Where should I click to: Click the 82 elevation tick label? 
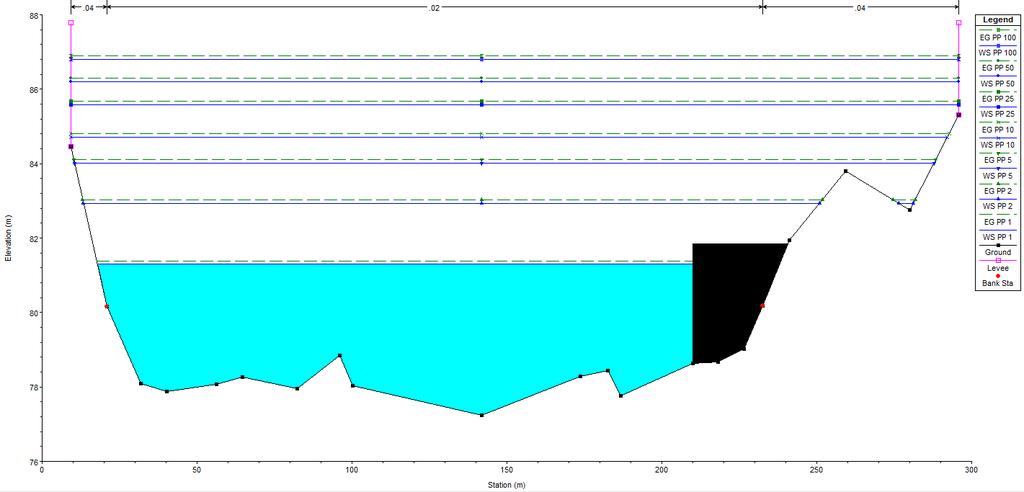coord(35,238)
